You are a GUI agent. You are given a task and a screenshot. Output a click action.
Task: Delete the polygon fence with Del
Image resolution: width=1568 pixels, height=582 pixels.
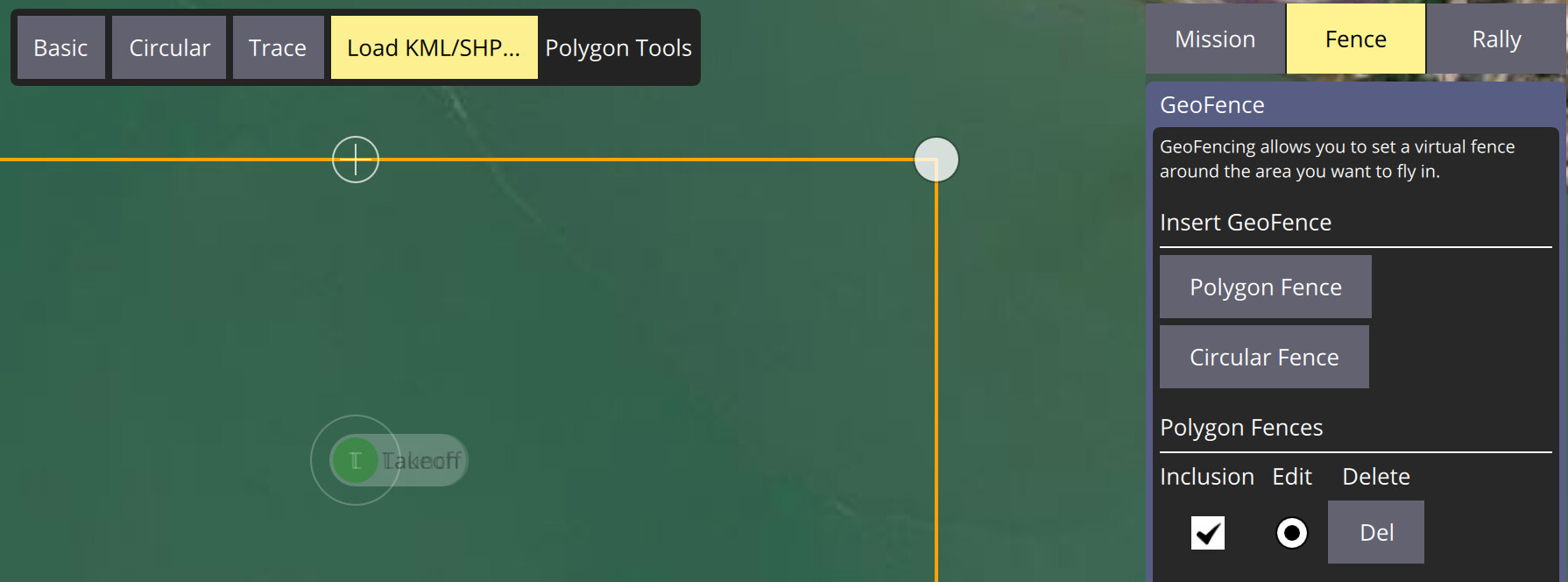coord(1376,532)
